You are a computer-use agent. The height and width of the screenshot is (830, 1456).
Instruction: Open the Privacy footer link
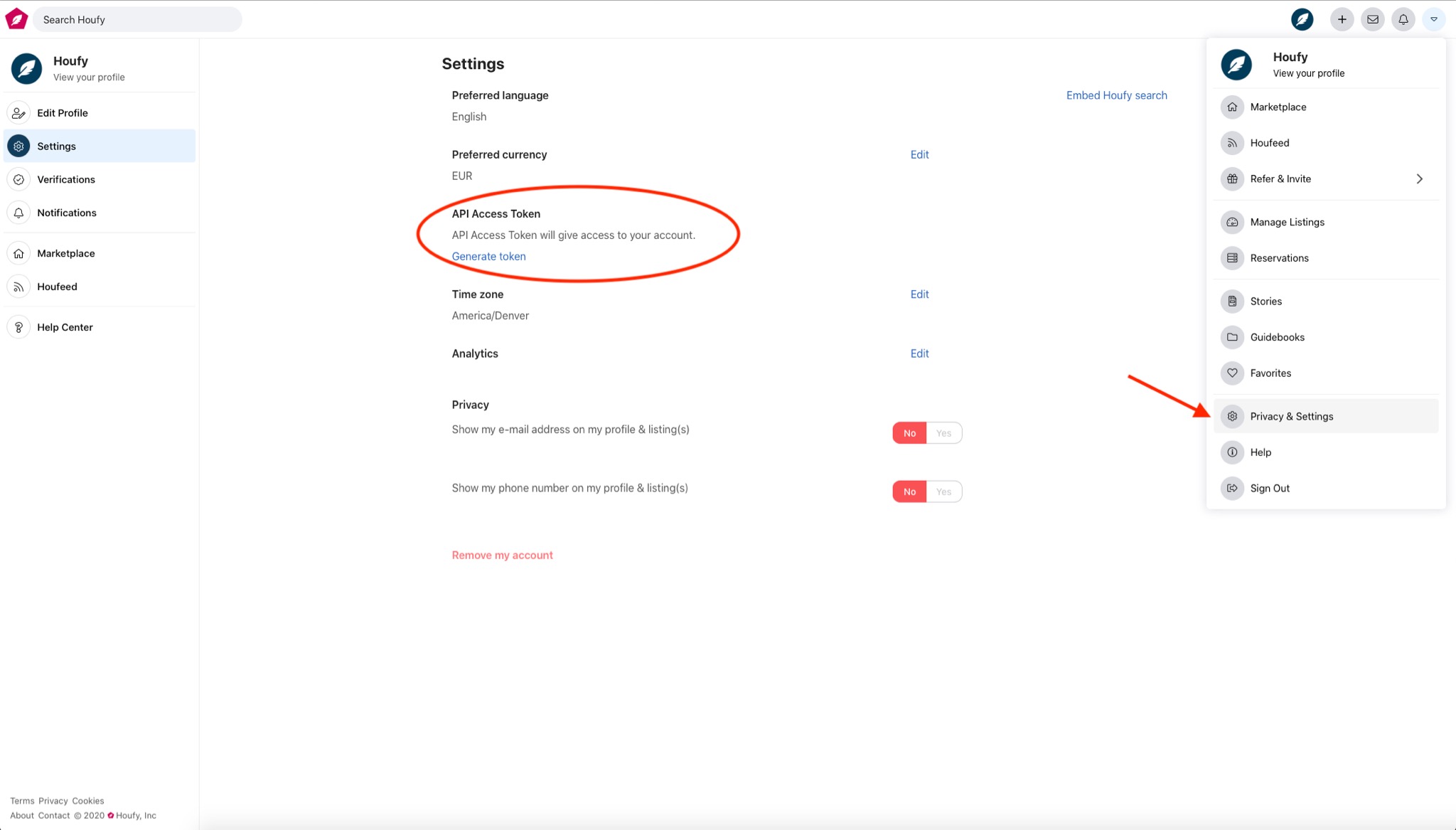pos(53,801)
